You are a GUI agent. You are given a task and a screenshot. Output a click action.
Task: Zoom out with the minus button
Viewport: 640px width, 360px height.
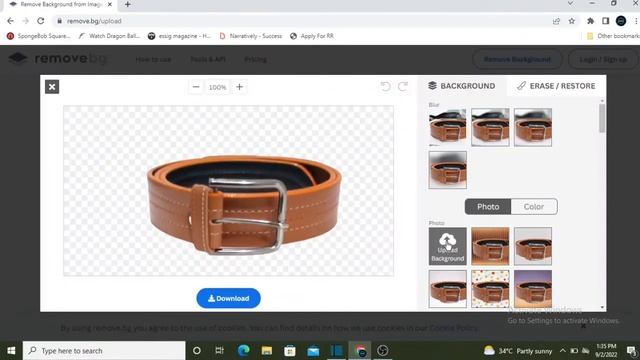[196, 87]
